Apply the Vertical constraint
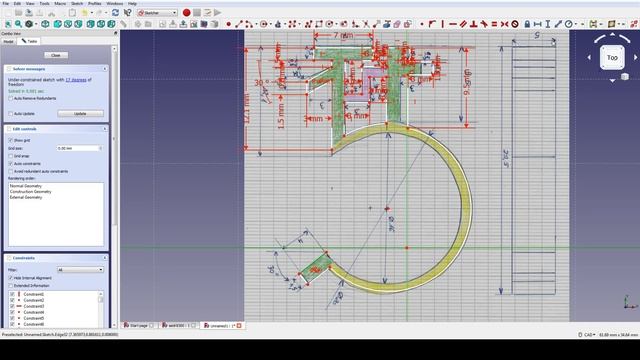Image resolution: width=640 pixels, height=360 pixels. (443, 24)
